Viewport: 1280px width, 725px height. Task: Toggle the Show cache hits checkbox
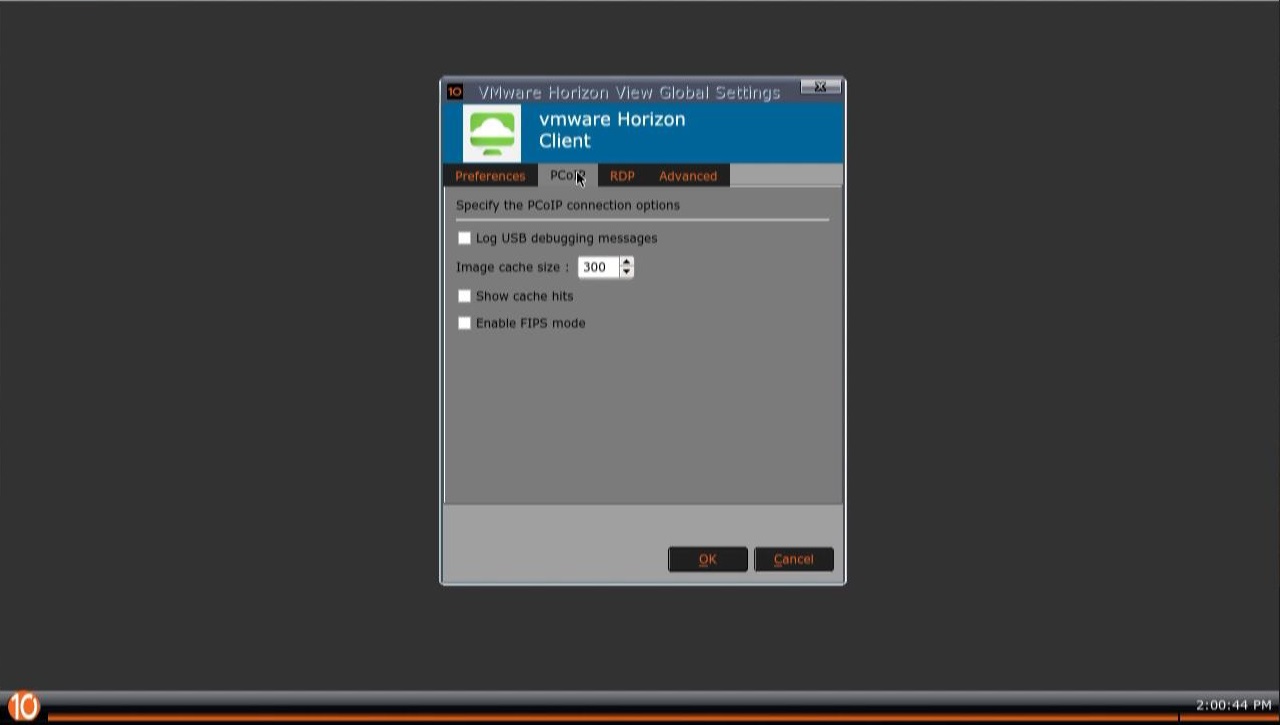[x=464, y=296]
